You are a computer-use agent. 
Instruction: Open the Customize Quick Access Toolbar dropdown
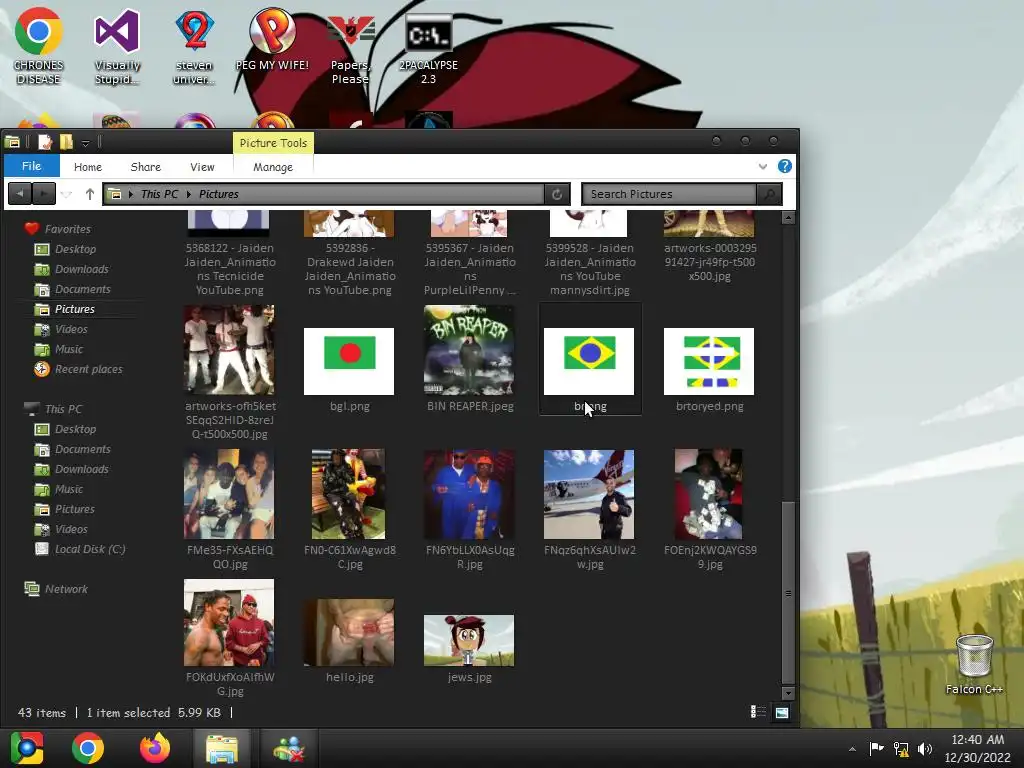pyautogui.click(x=86, y=143)
